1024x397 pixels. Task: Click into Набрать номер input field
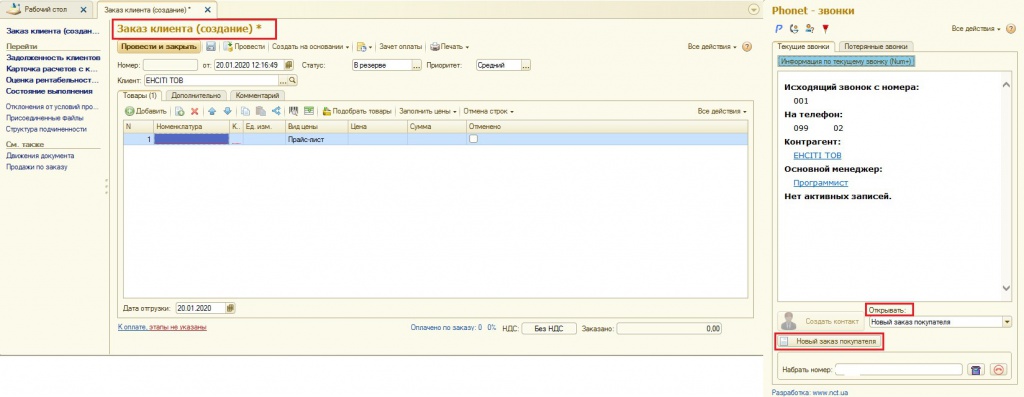coord(898,370)
